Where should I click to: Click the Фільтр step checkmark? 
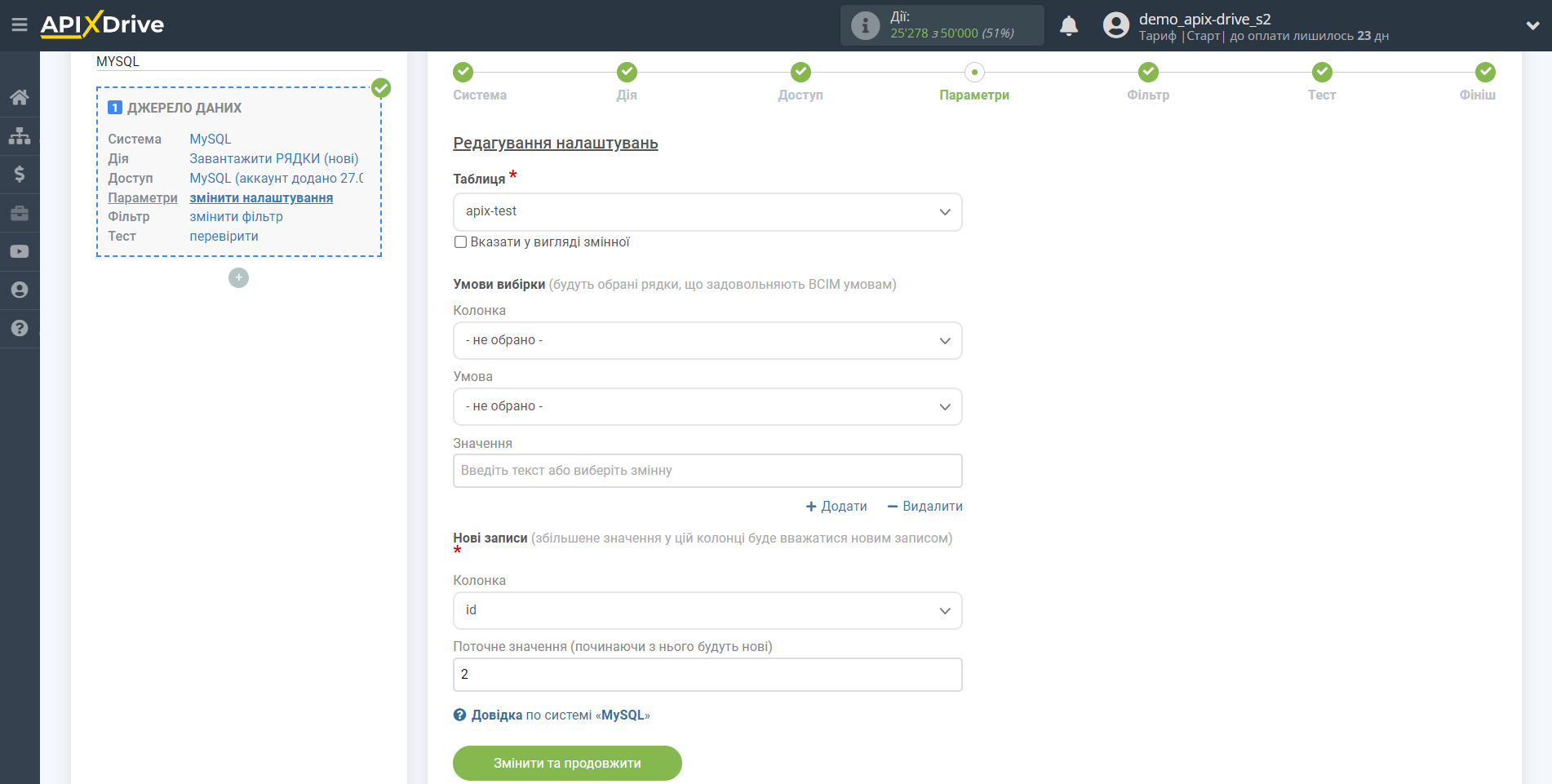1148,72
